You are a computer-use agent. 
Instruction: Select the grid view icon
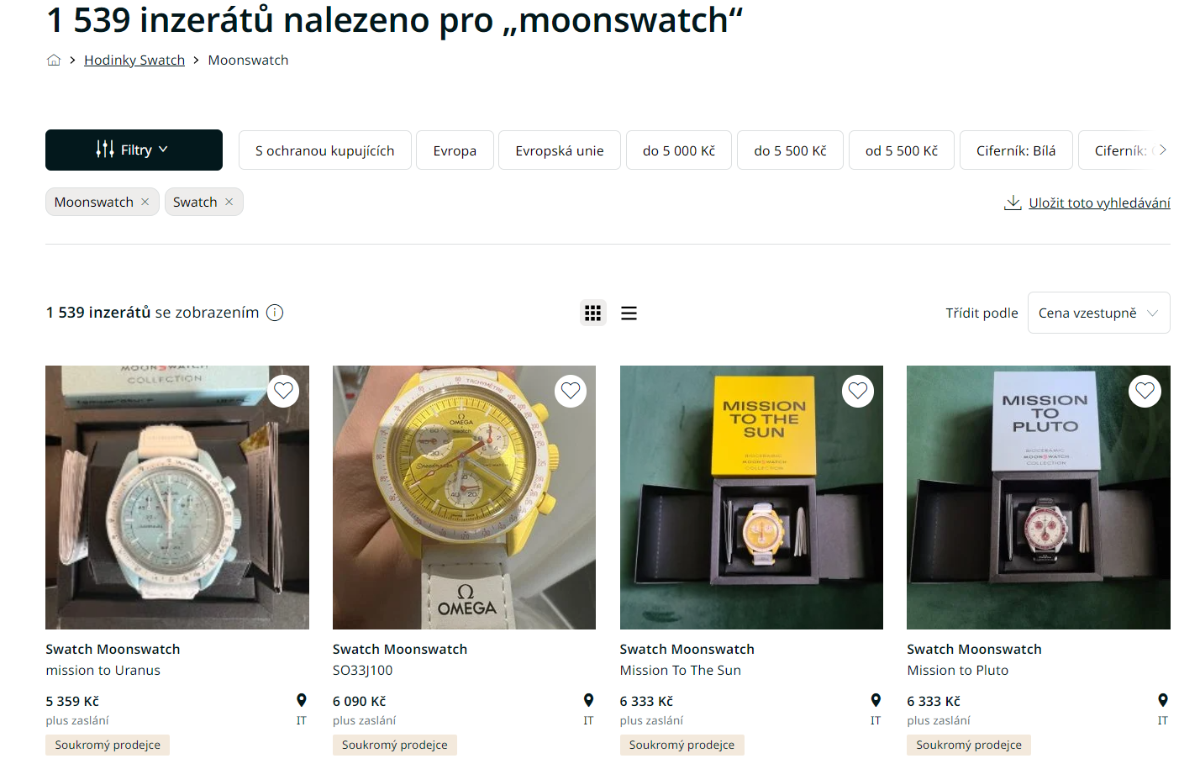593,313
